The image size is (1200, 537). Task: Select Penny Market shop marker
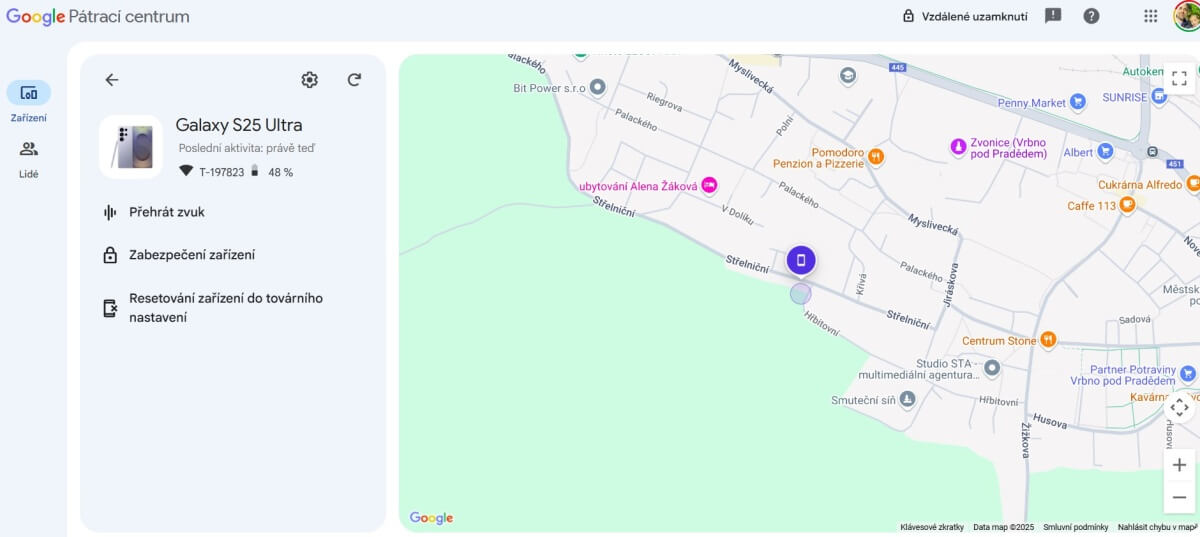[1078, 101]
